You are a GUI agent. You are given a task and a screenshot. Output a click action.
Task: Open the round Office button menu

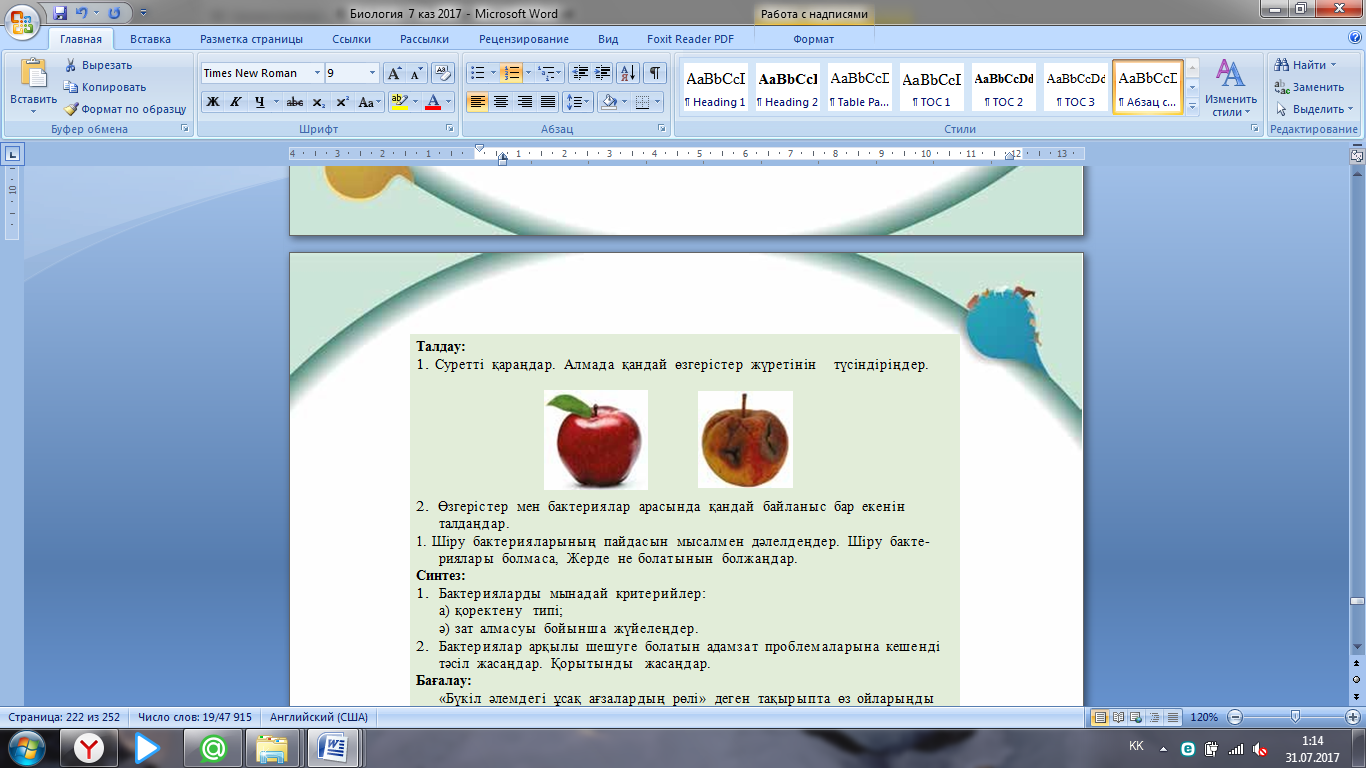22,22
